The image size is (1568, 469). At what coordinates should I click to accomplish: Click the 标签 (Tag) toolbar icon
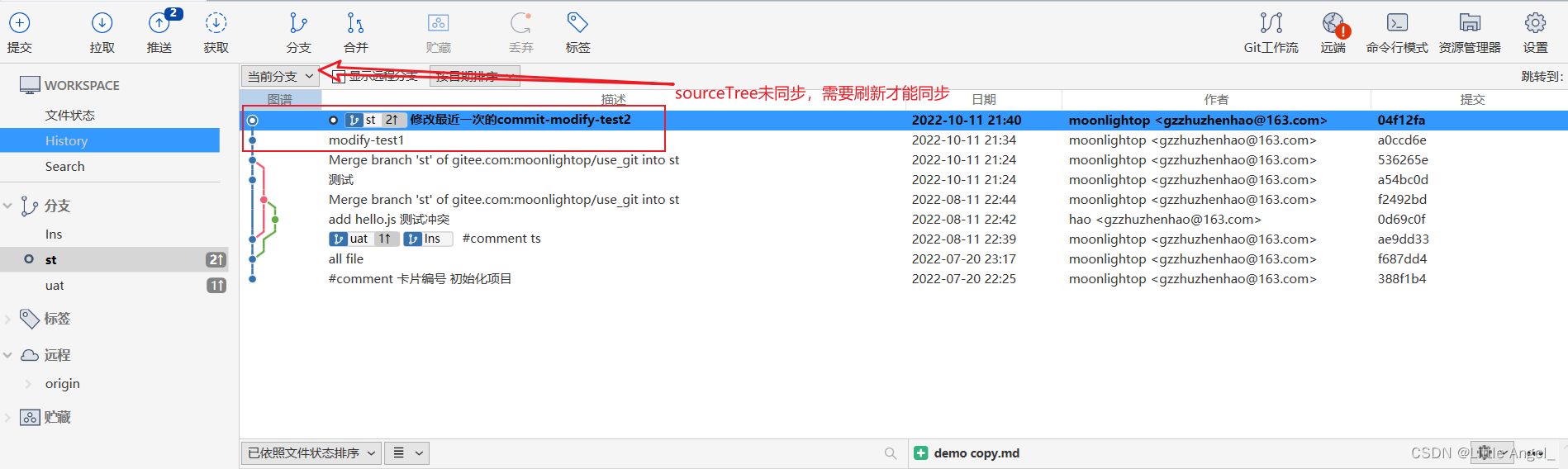(x=577, y=23)
